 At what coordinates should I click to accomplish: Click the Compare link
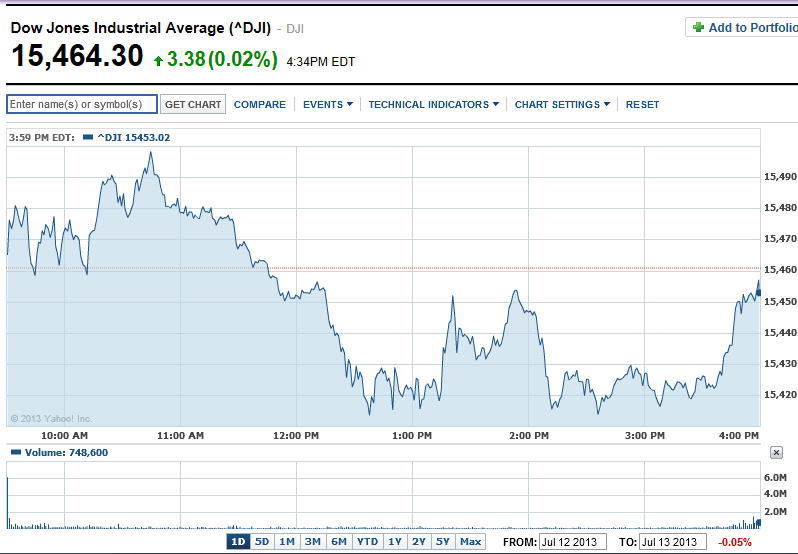259,105
